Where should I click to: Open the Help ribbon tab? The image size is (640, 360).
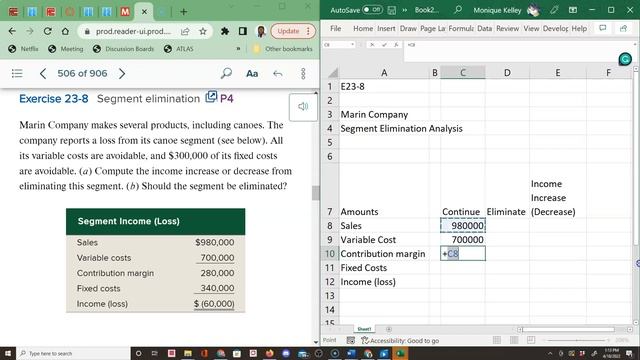(x=579, y=29)
